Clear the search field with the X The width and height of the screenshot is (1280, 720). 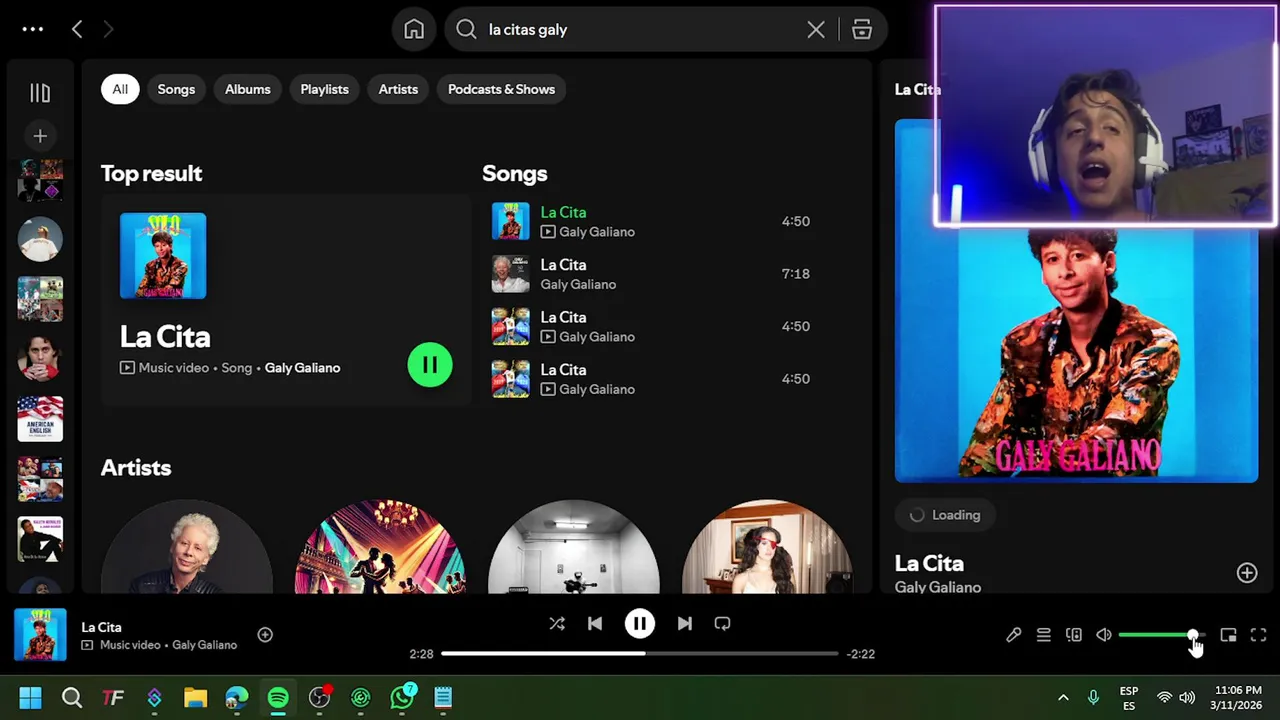coord(816,29)
